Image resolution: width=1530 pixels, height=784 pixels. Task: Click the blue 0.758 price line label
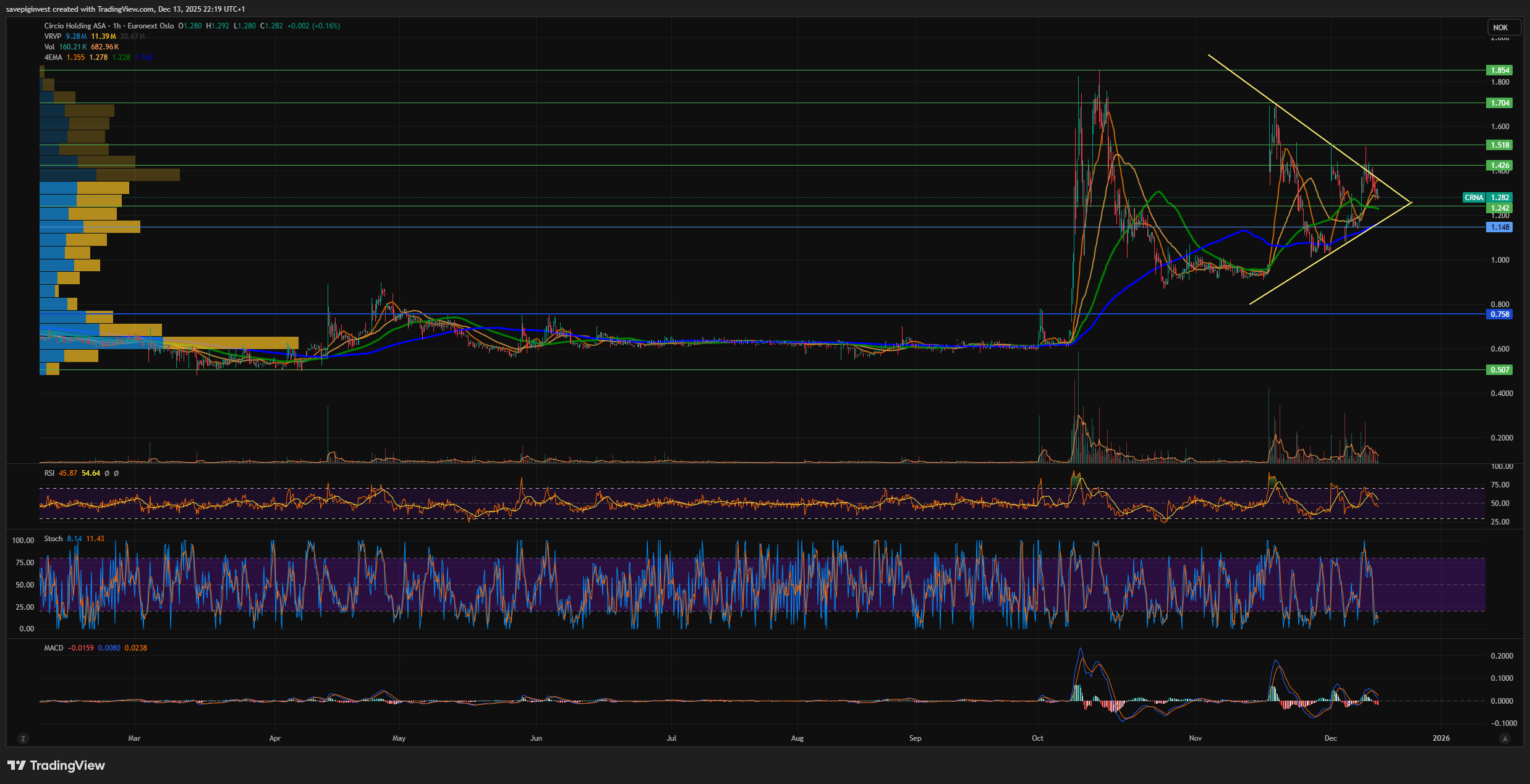coord(1500,314)
